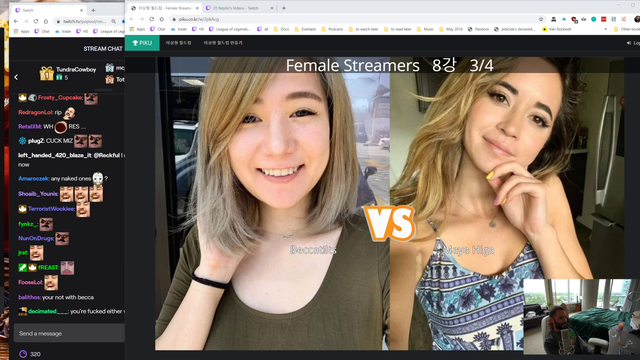The image size is (640, 360).
Task: Open League of Legends bookmark in piku window
Action: pos(229,29)
